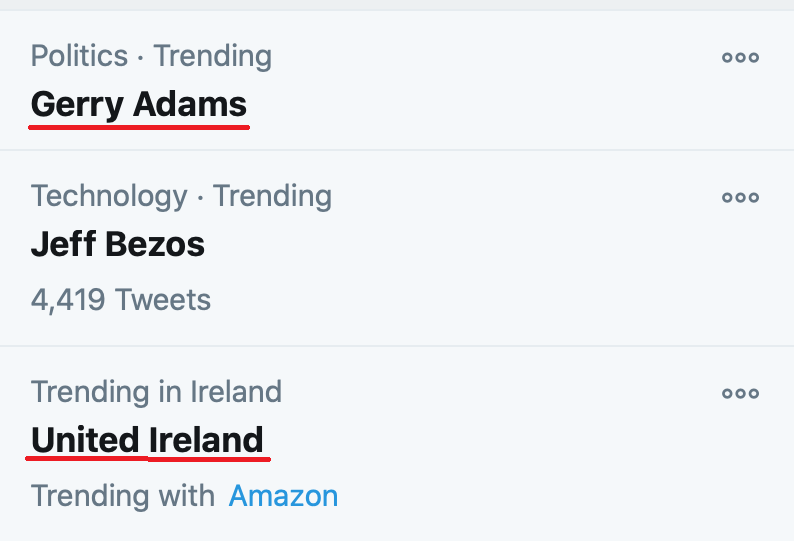Open more options for United Ireland trend
The height and width of the screenshot is (541, 794).
pos(740,393)
